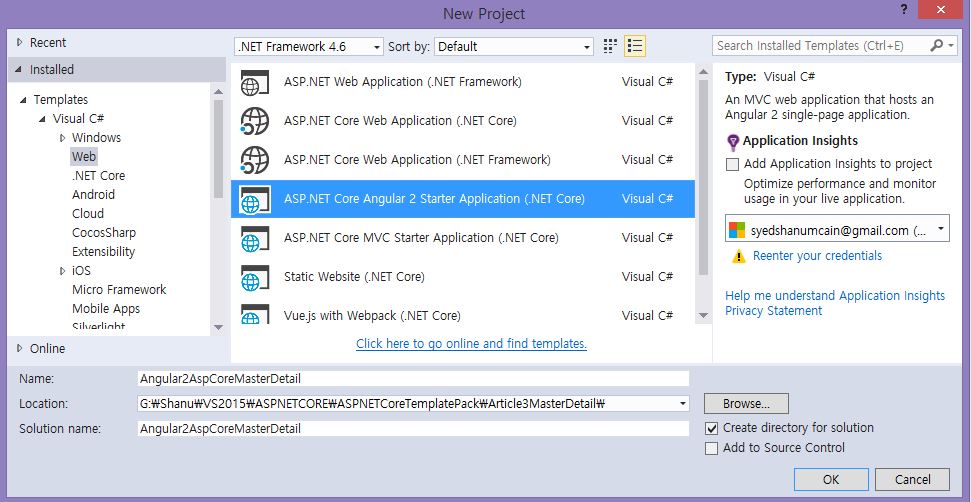Switch to medium icons list view
The width and height of the screenshot is (971, 502).
pos(635,46)
